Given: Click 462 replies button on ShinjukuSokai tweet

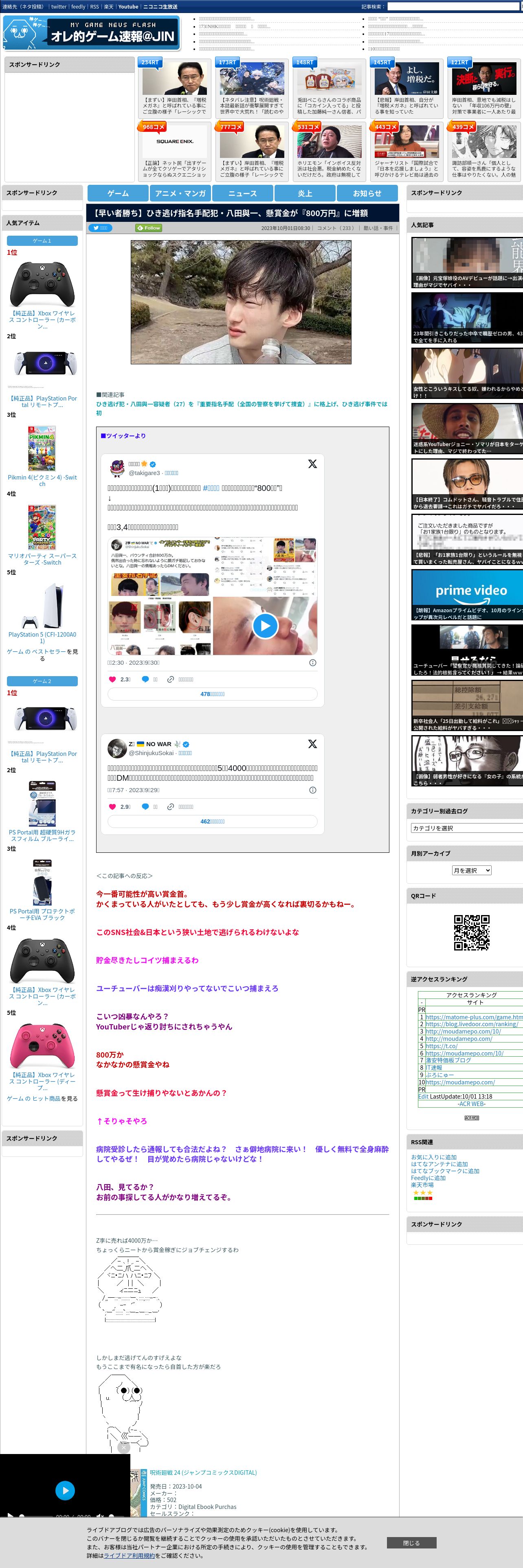Looking at the screenshot, I should [213, 821].
